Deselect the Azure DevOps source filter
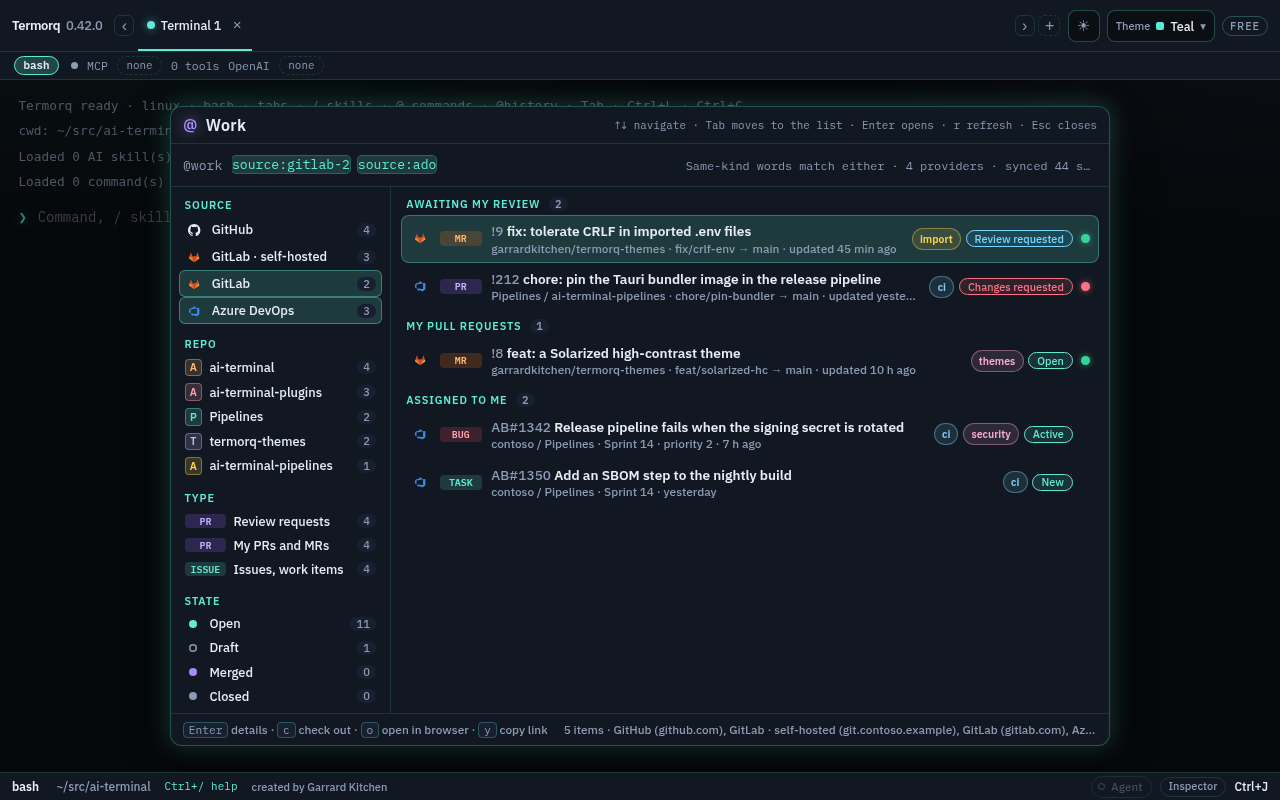The height and width of the screenshot is (800, 1280). click(x=280, y=311)
